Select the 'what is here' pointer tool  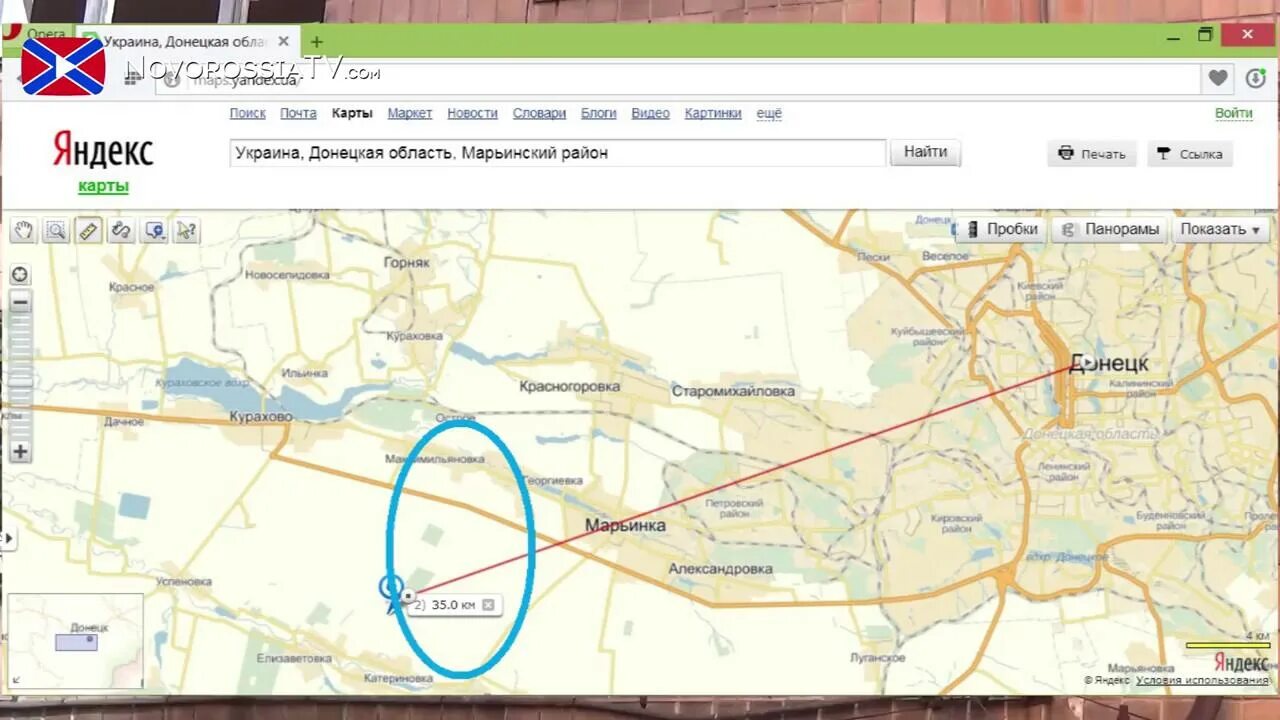pos(187,231)
